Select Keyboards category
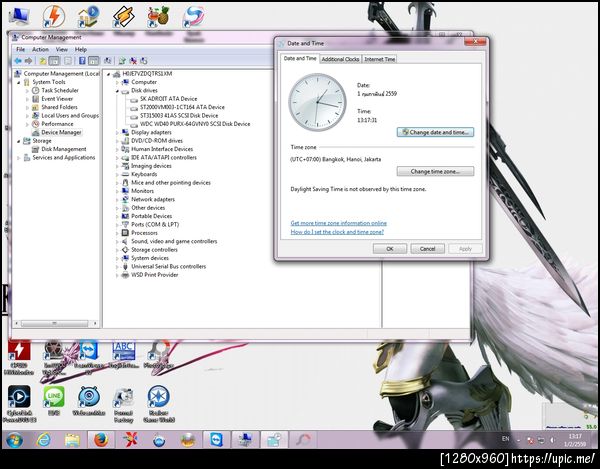The image size is (600, 469). 144,174
